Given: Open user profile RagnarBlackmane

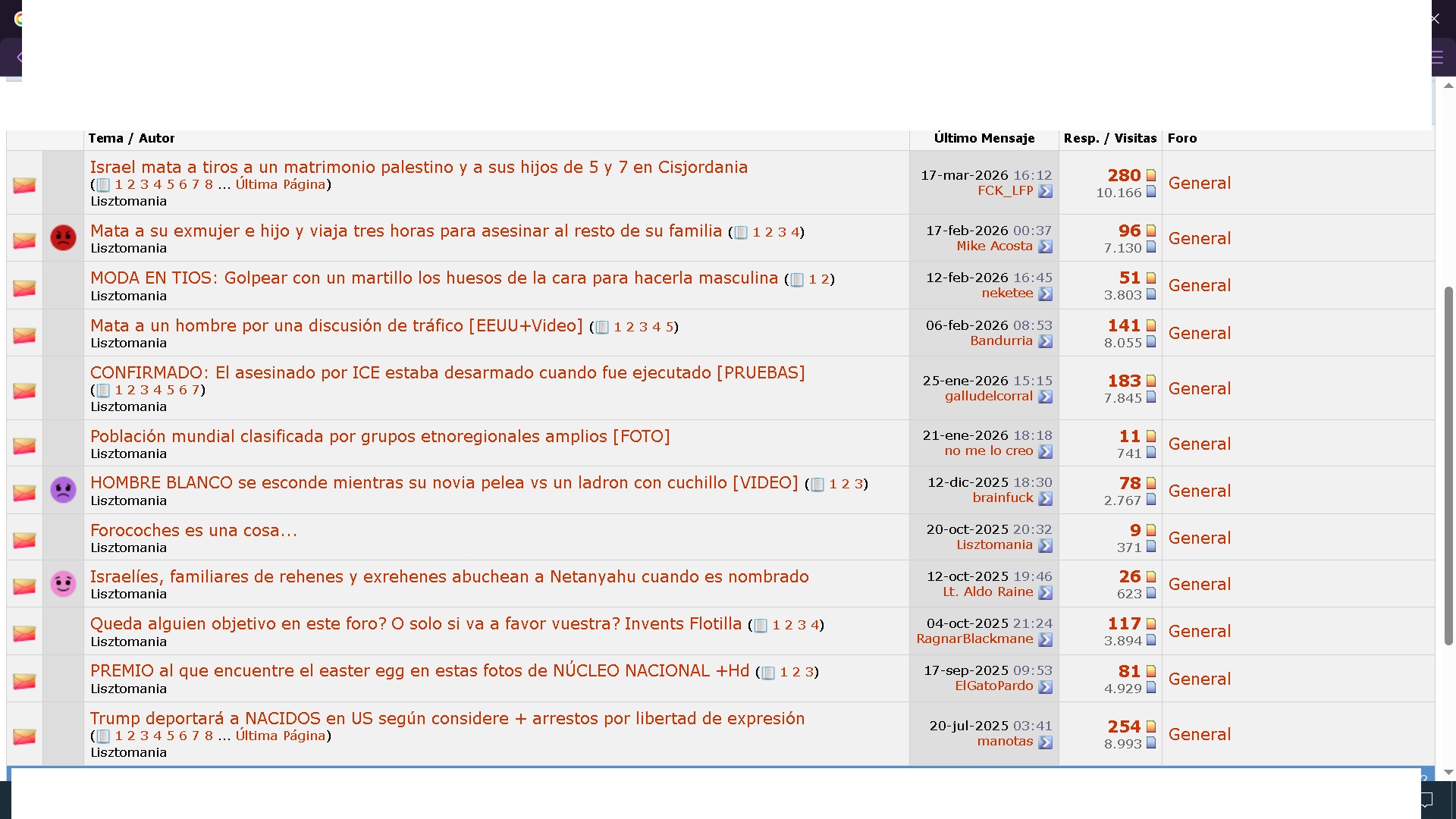Looking at the screenshot, I should click(974, 639).
